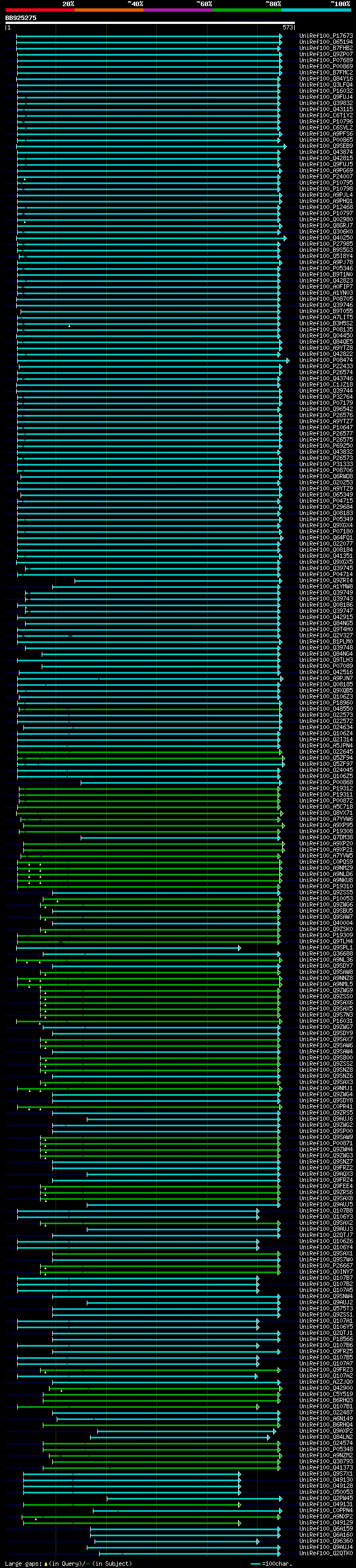The height and width of the screenshot is (1568, 356).
Task: Click the alignment bar for UniRef100_P17673
Action: (149, 36)
